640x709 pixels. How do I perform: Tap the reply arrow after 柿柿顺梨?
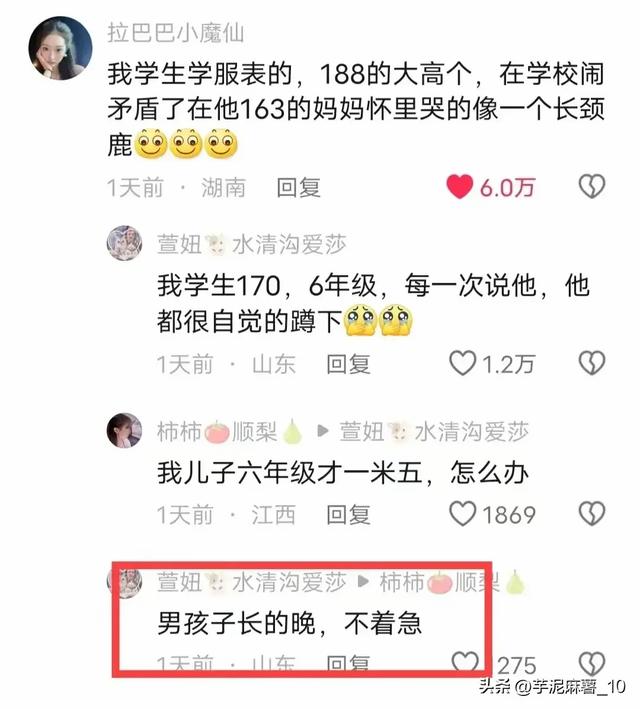tap(322, 431)
